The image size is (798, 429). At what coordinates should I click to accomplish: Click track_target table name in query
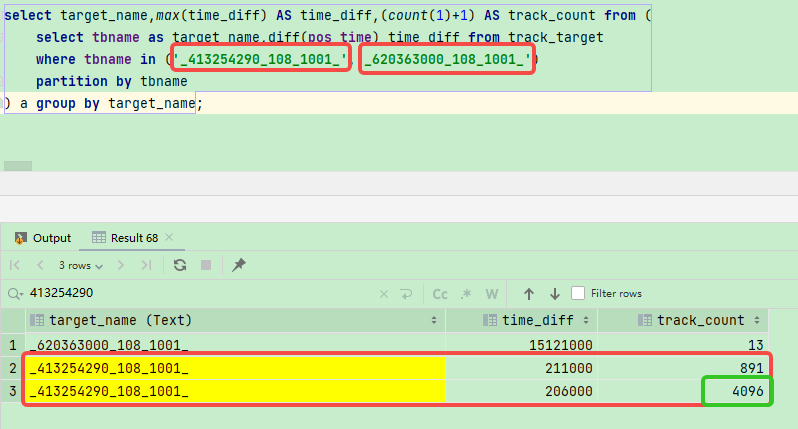(556, 37)
